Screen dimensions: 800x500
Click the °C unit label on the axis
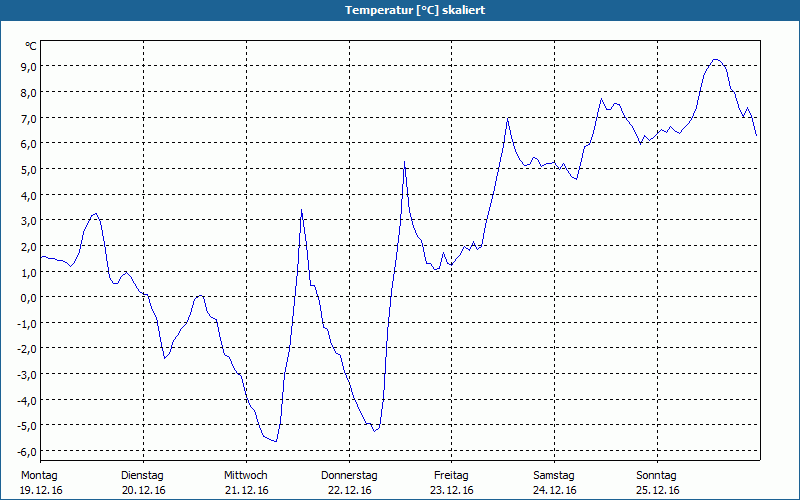click(31, 46)
